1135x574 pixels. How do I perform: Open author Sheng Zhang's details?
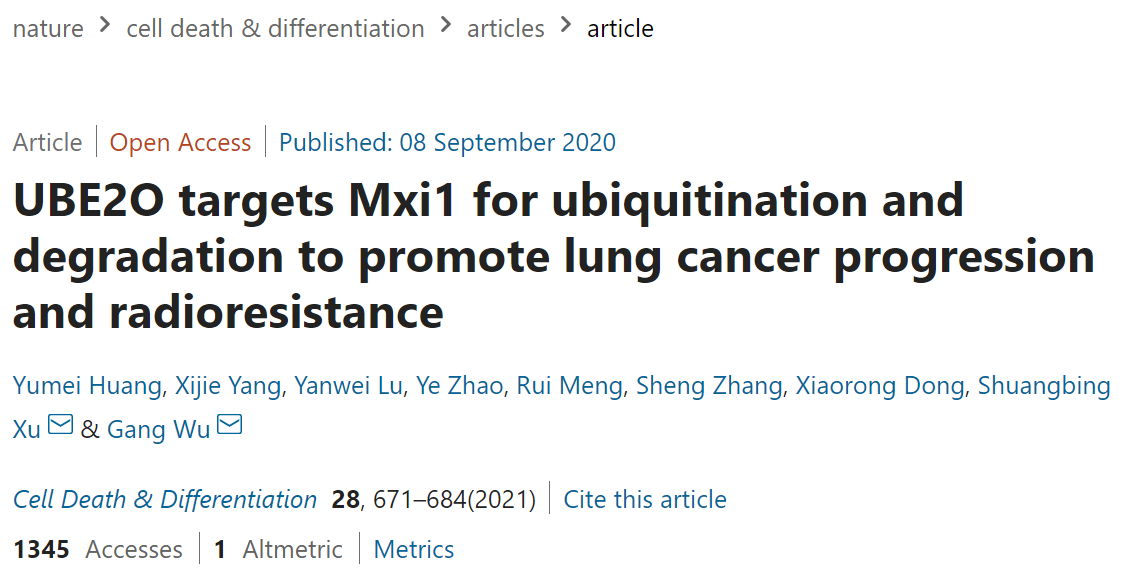[709, 386]
